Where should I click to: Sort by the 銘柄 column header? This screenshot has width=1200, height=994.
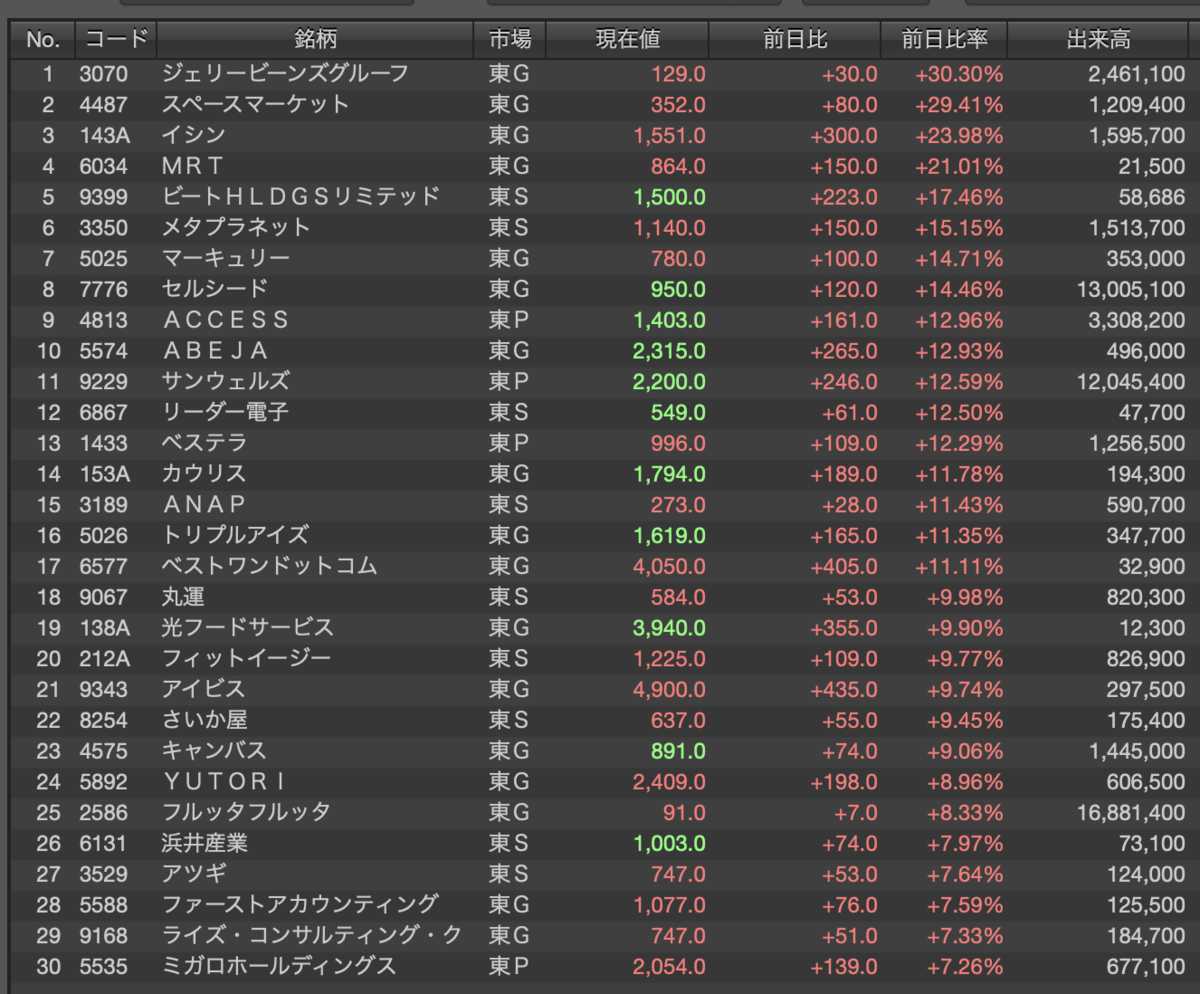[x=315, y=40]
